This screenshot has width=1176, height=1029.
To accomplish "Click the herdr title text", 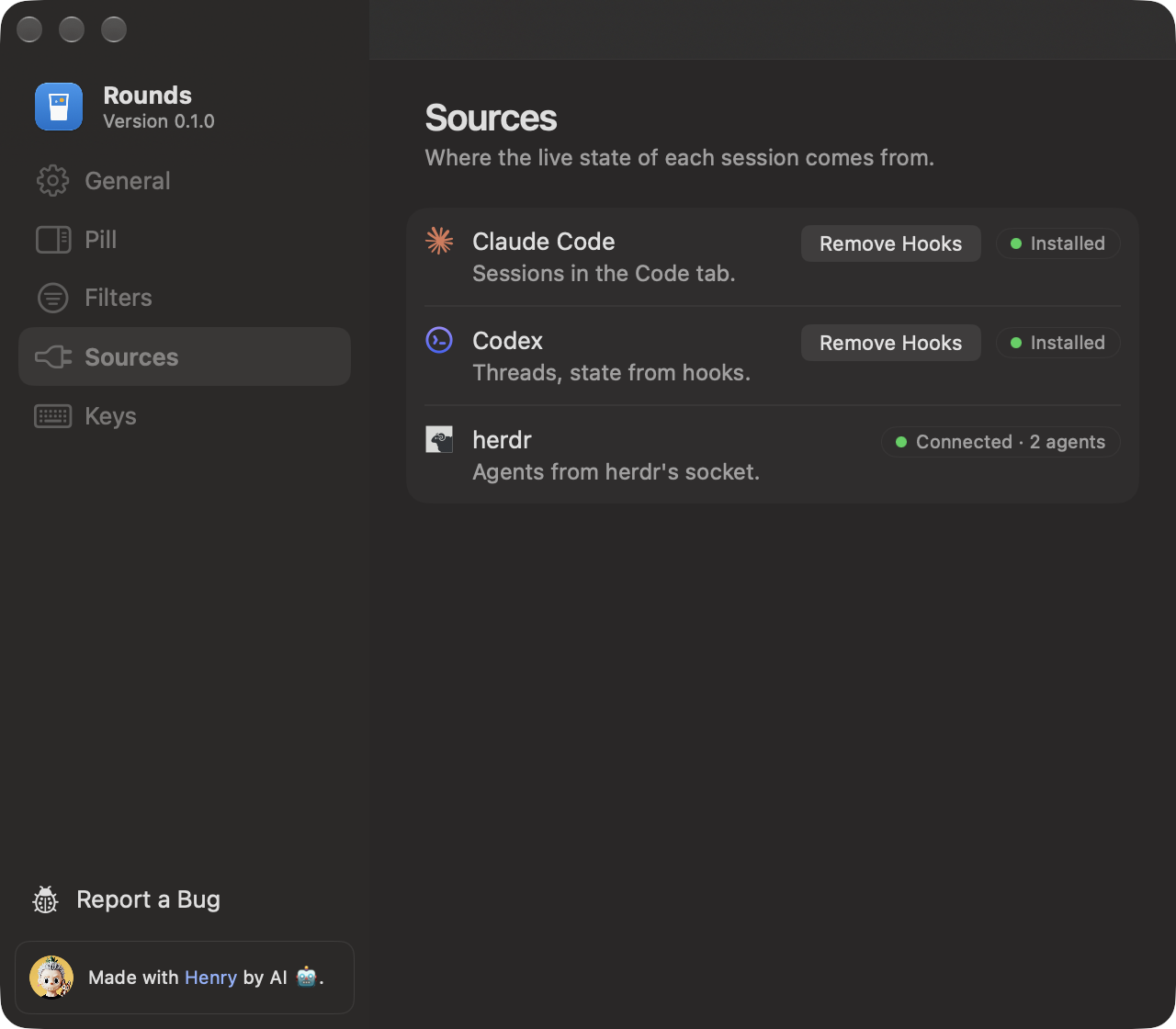I will tap(502, 440).
